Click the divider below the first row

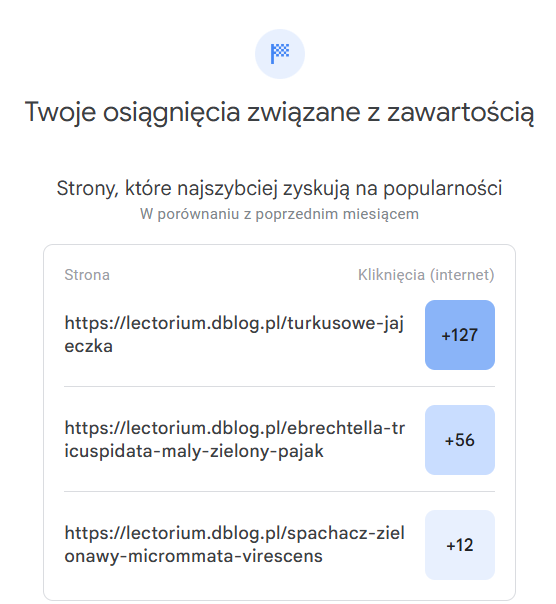(279, 386)
